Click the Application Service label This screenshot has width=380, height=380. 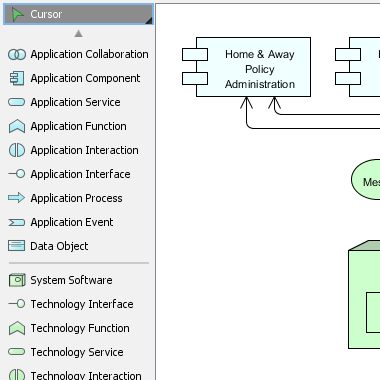coord(75,102)
